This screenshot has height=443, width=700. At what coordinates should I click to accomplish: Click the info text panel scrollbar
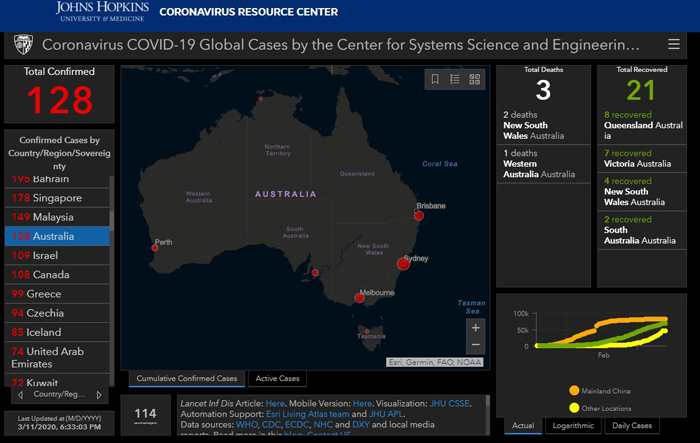[x=487, y=401]
